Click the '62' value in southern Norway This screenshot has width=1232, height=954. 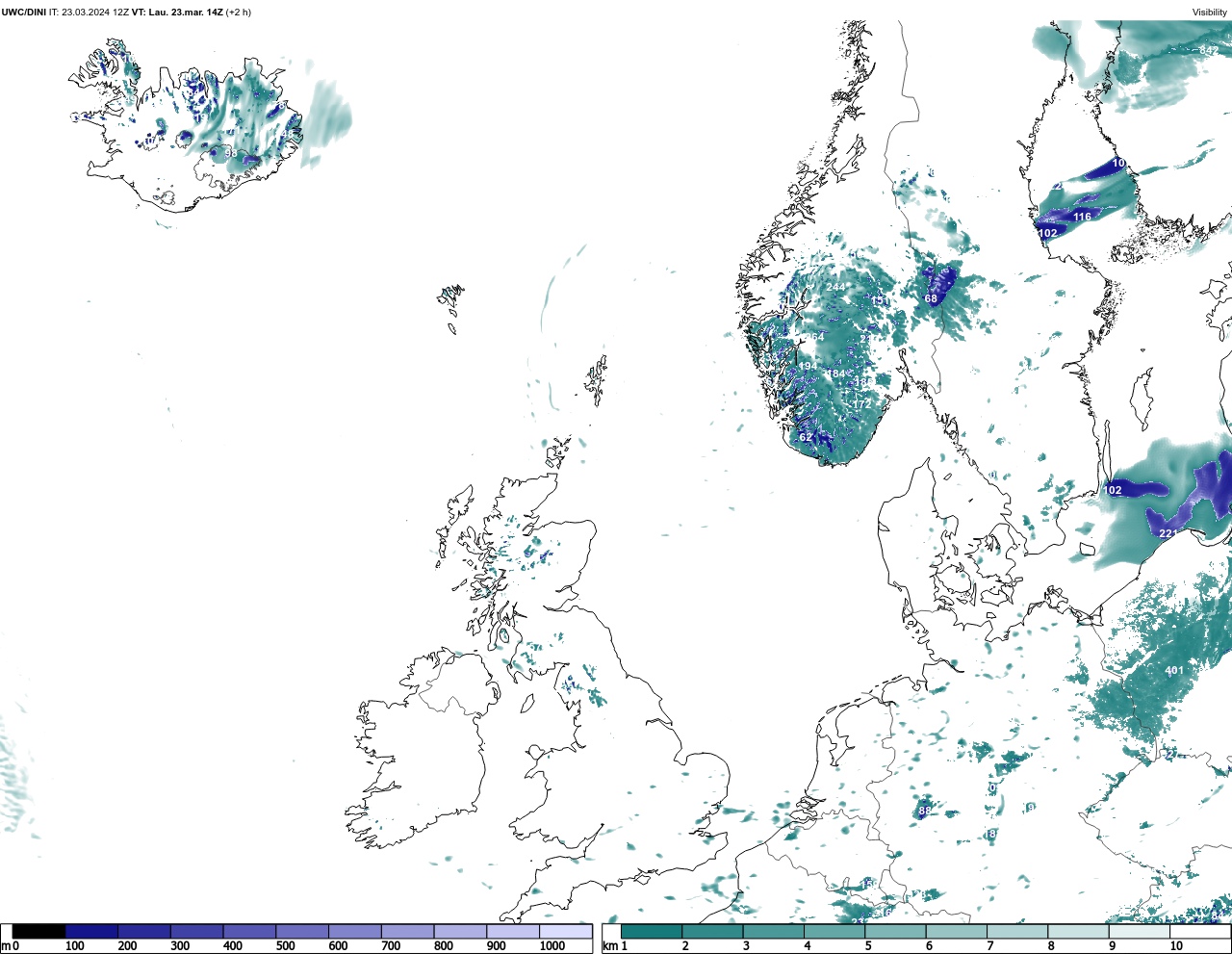[806, 437]
